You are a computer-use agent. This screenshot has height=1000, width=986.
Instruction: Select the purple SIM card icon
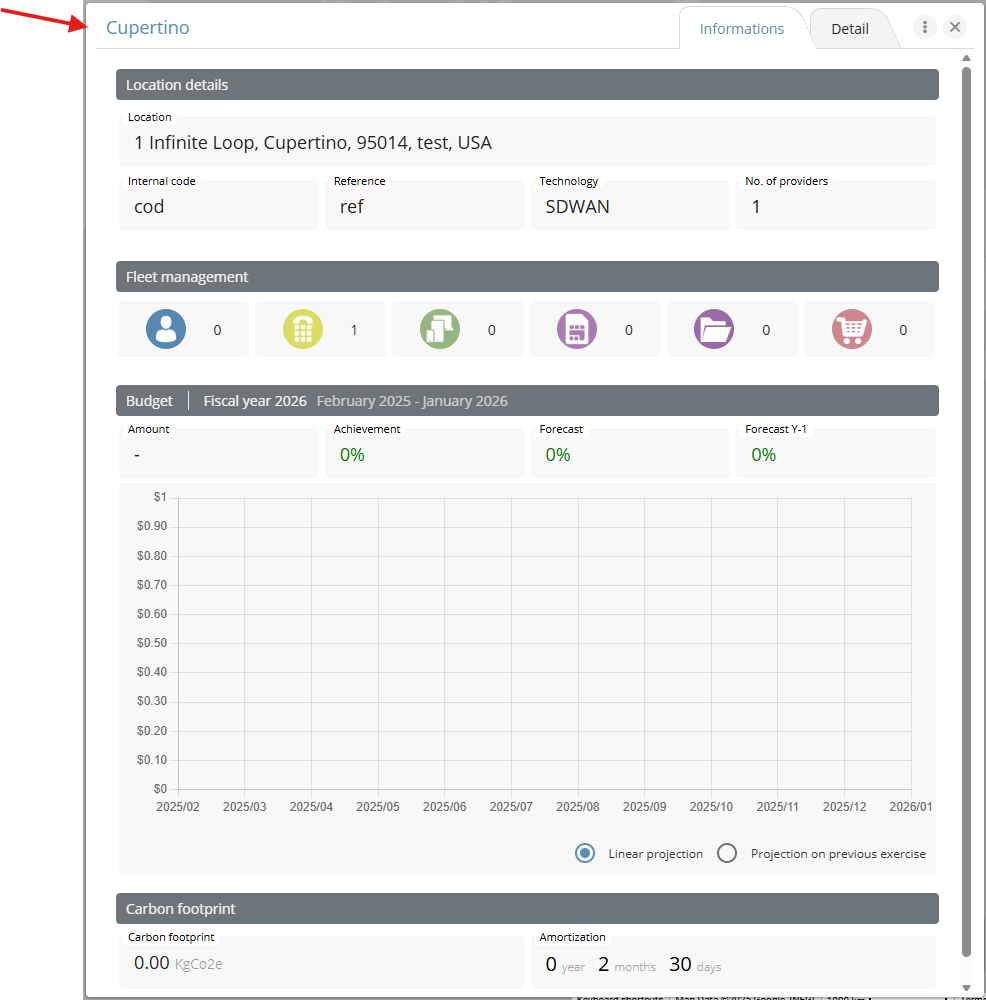[577, 329]
